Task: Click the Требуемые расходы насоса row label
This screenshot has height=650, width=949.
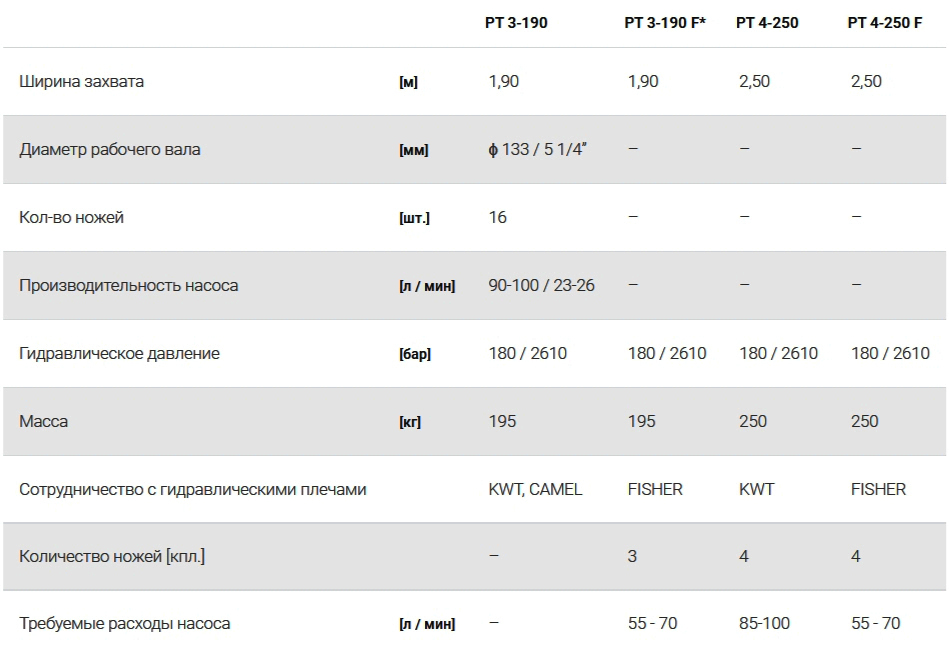Action: click(125, 623)
